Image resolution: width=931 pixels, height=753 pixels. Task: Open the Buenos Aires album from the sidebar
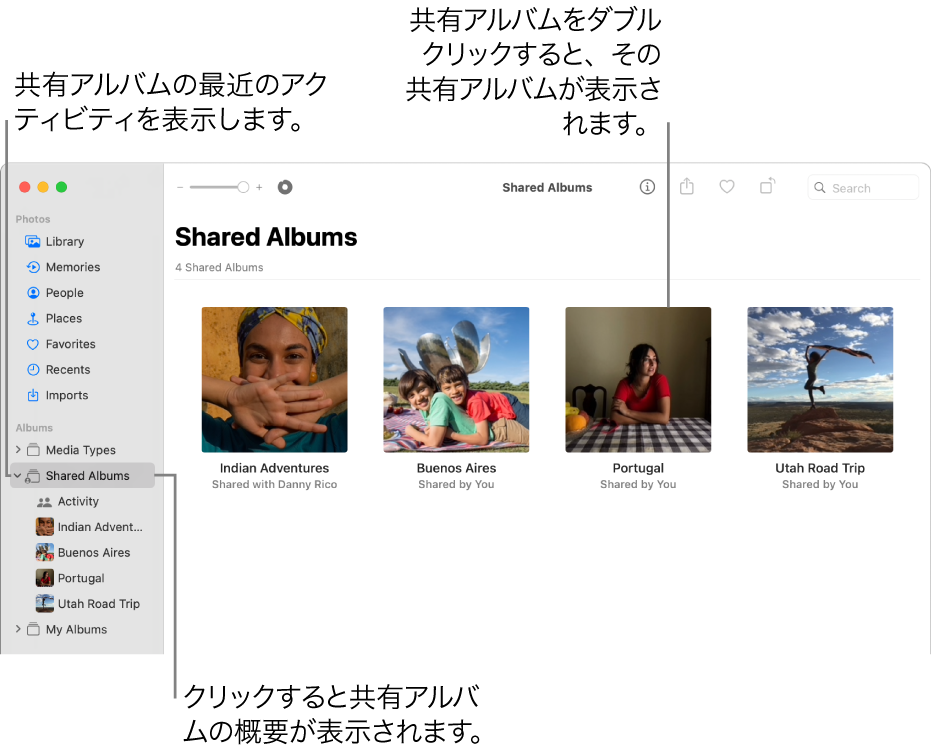[x=96, y=552]
